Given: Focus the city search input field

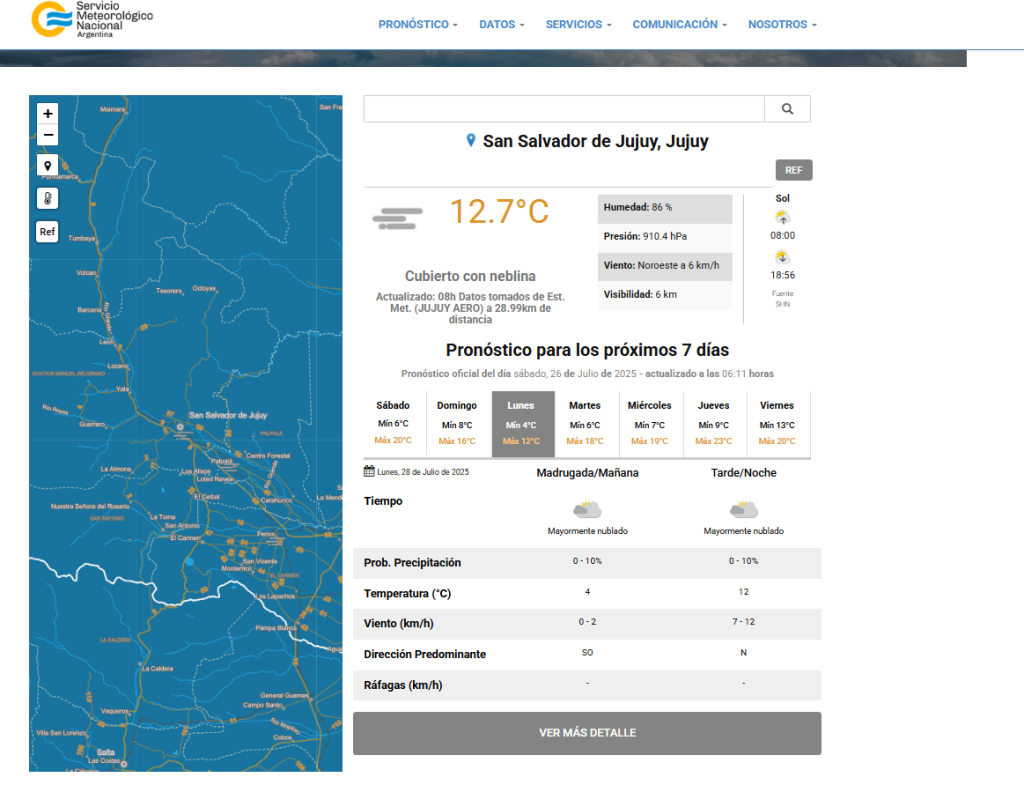Looking at the screenshot, I should (564, 109).
